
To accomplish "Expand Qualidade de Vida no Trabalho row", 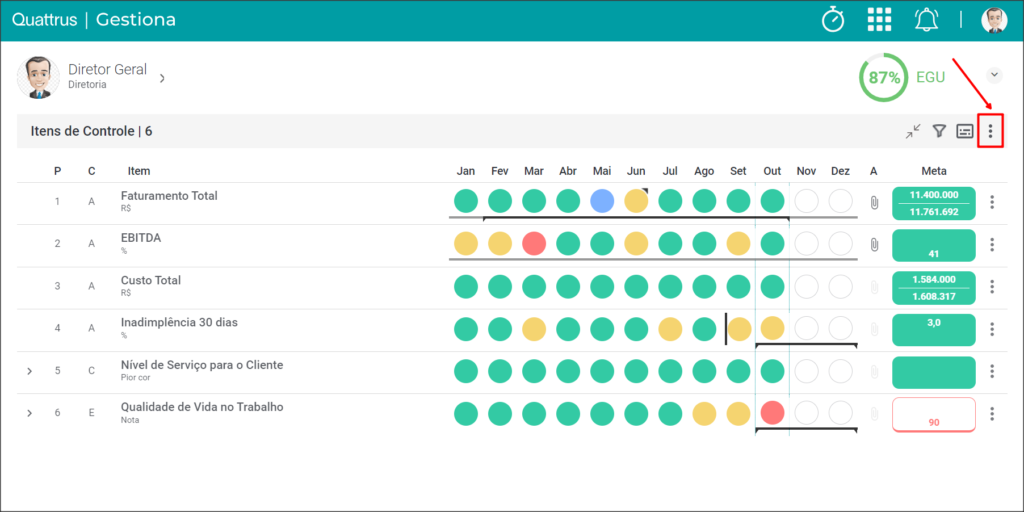I will pyautogui.click(x=29, y=413).
